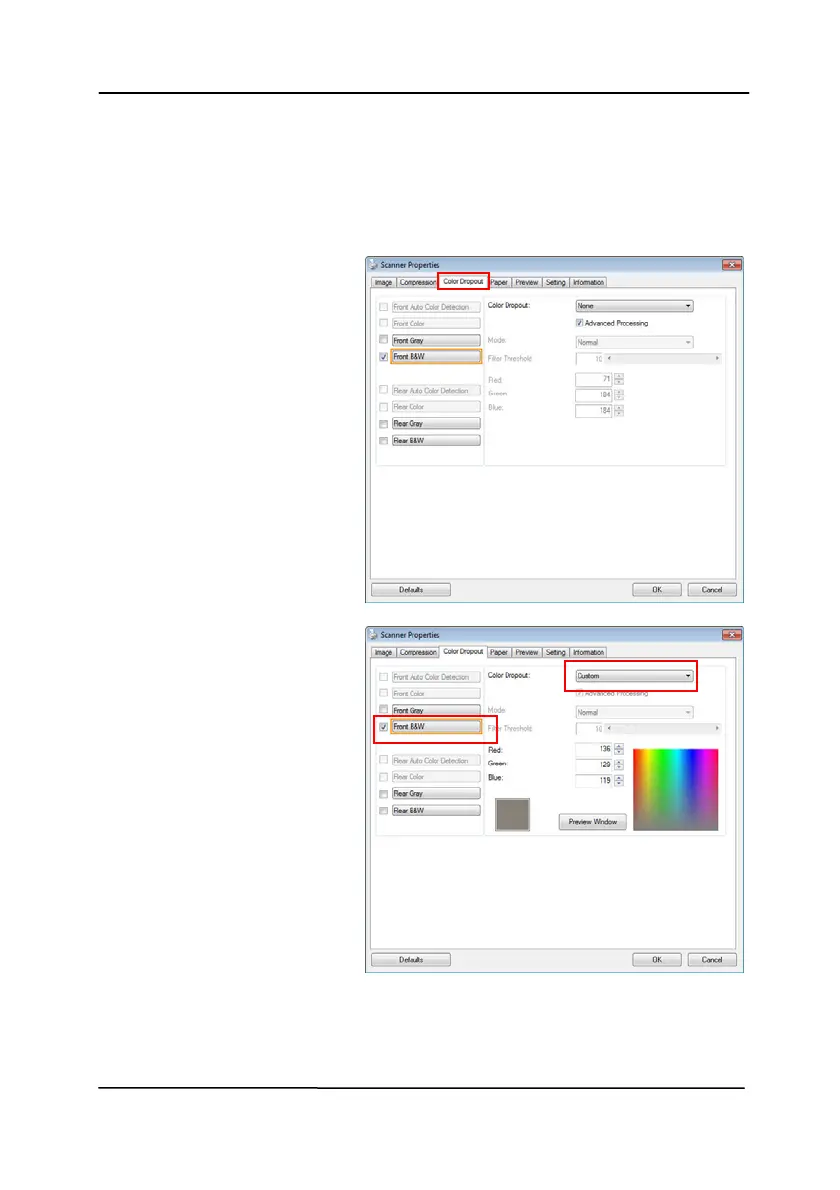Image resolution: width=840 pixels, height=1190 pixels.
Task: Open the Setting tab in the lower dialog
Action: 555,652
